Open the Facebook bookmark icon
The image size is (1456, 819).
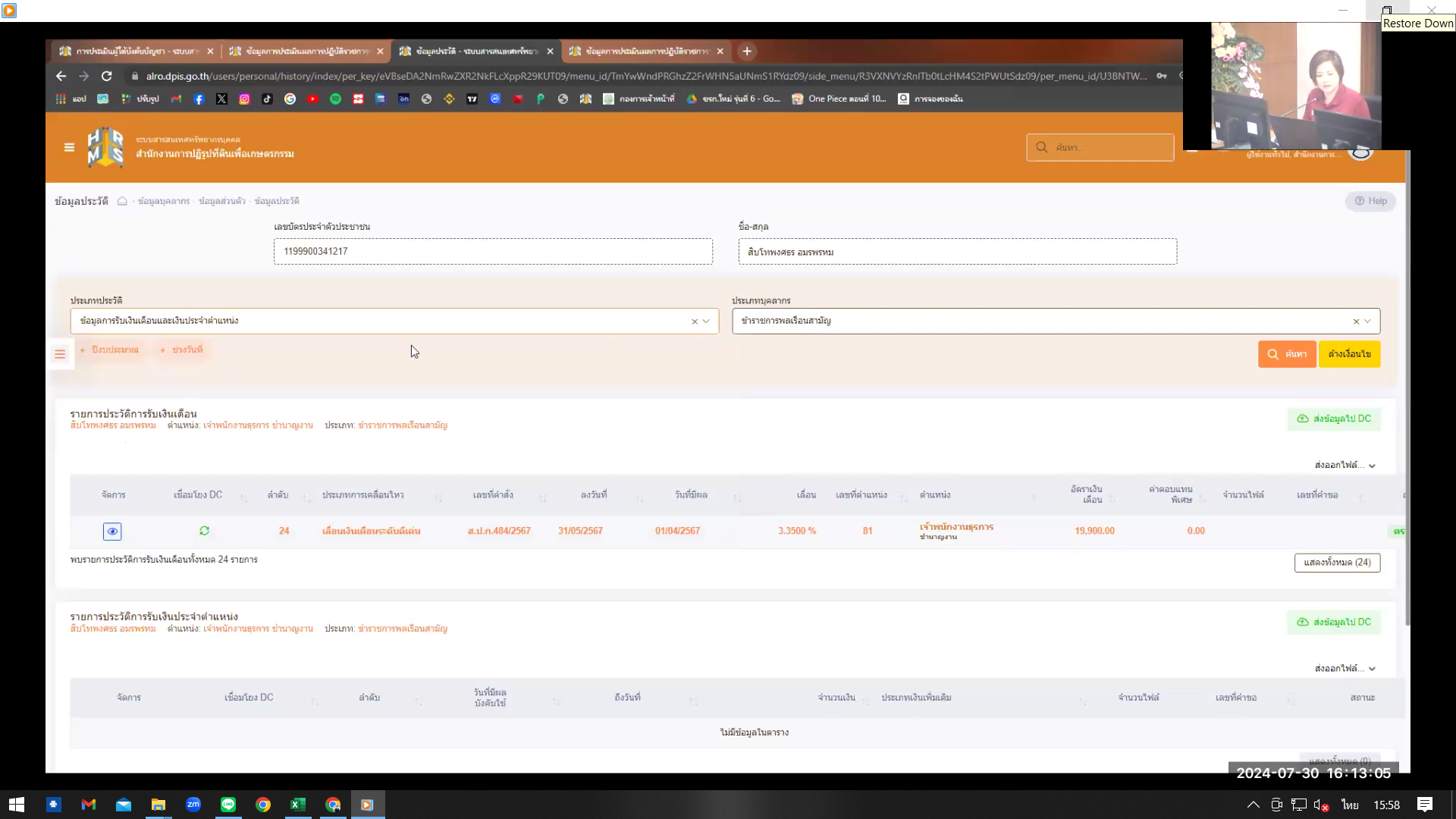[x=199, y=99]
